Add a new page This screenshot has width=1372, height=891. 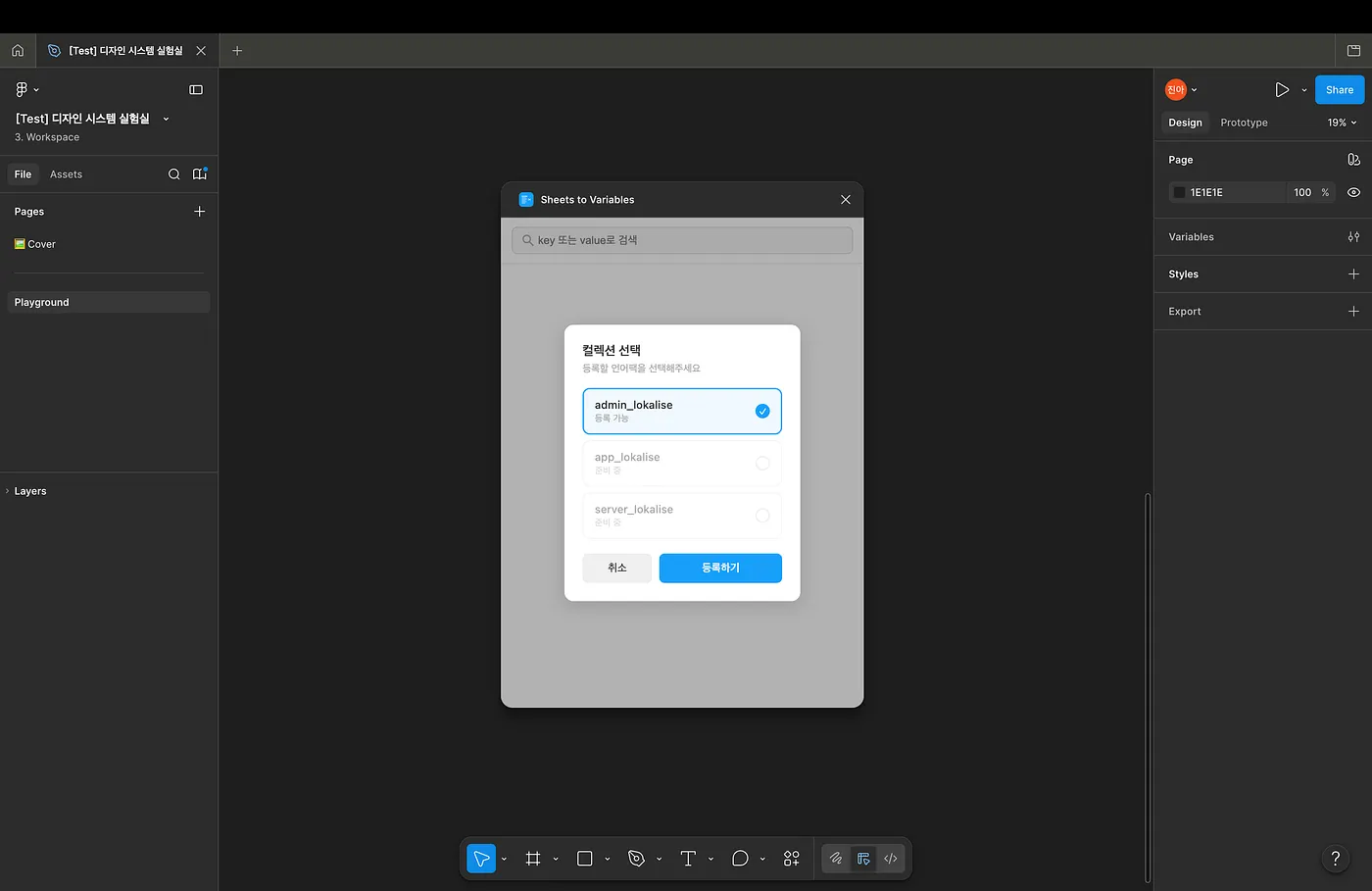click(200, 212)
